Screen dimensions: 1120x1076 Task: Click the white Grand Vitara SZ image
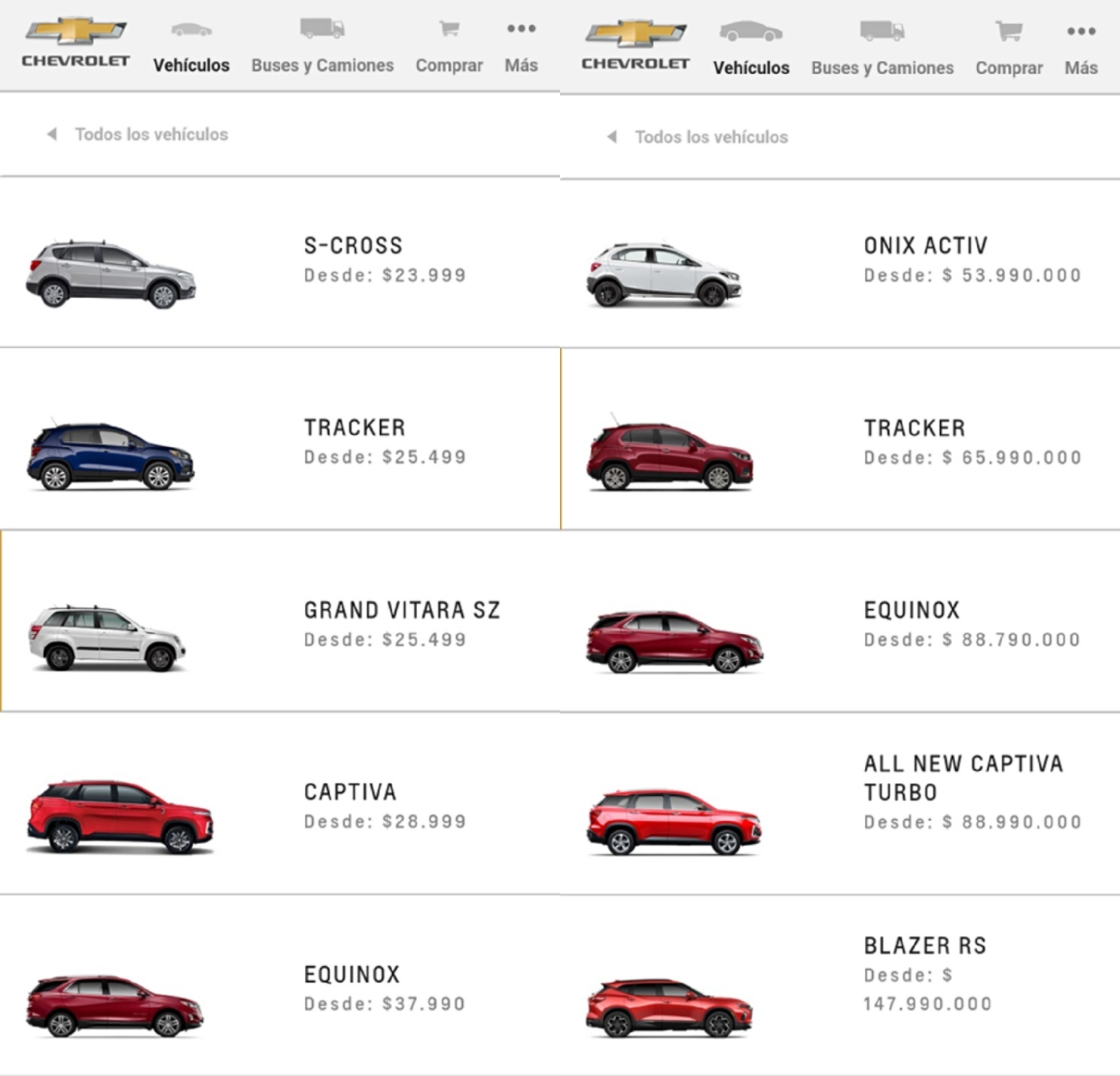point(107,637)
